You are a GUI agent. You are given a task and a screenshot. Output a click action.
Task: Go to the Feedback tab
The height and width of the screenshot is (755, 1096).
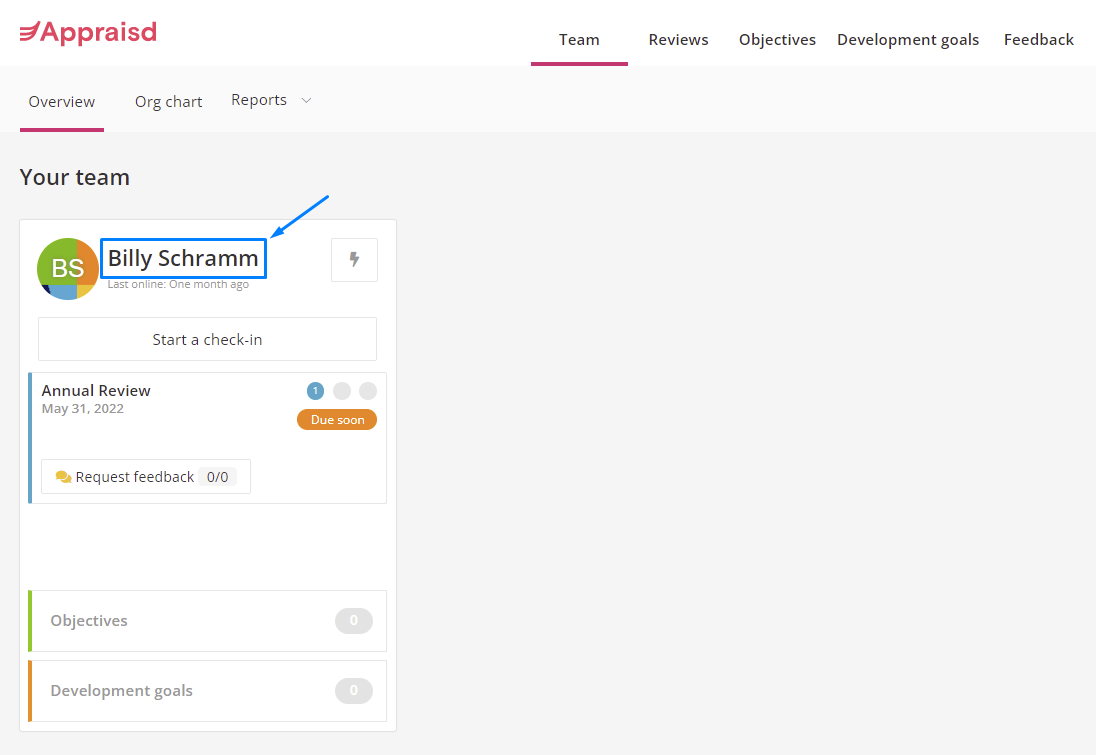(1039, 40)
